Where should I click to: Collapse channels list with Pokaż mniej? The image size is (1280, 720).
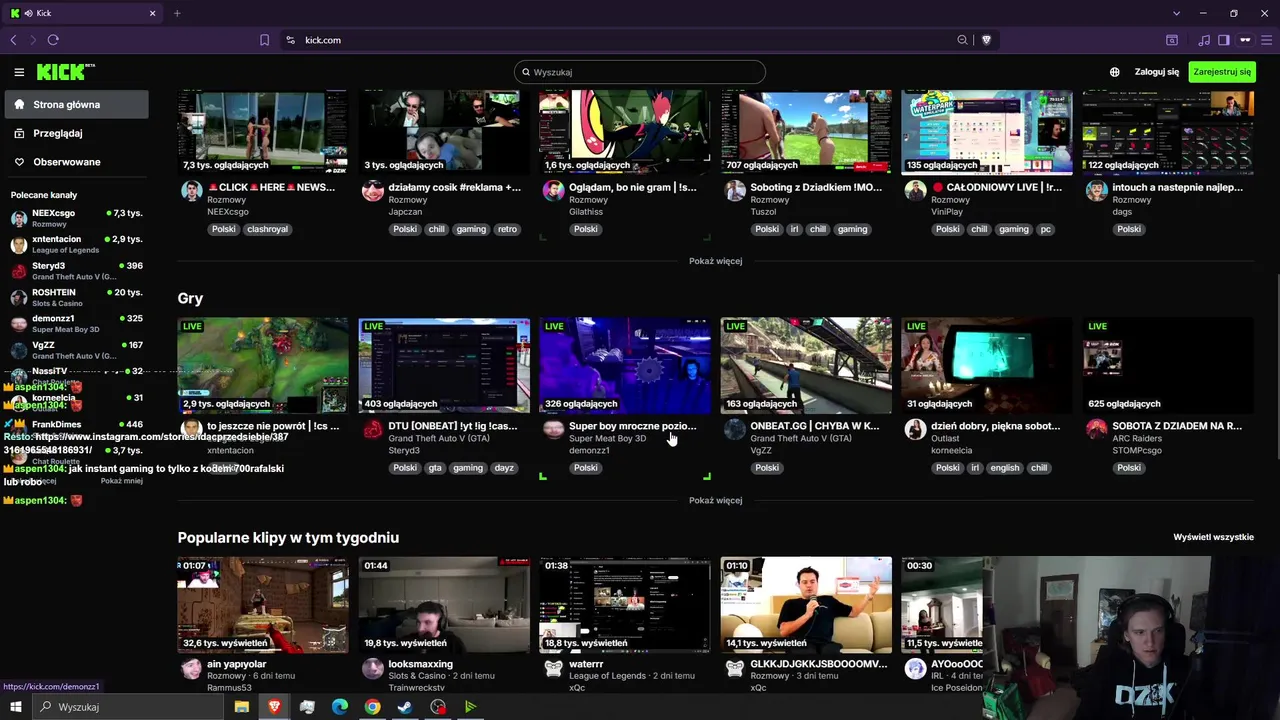[x=122, y=481]
